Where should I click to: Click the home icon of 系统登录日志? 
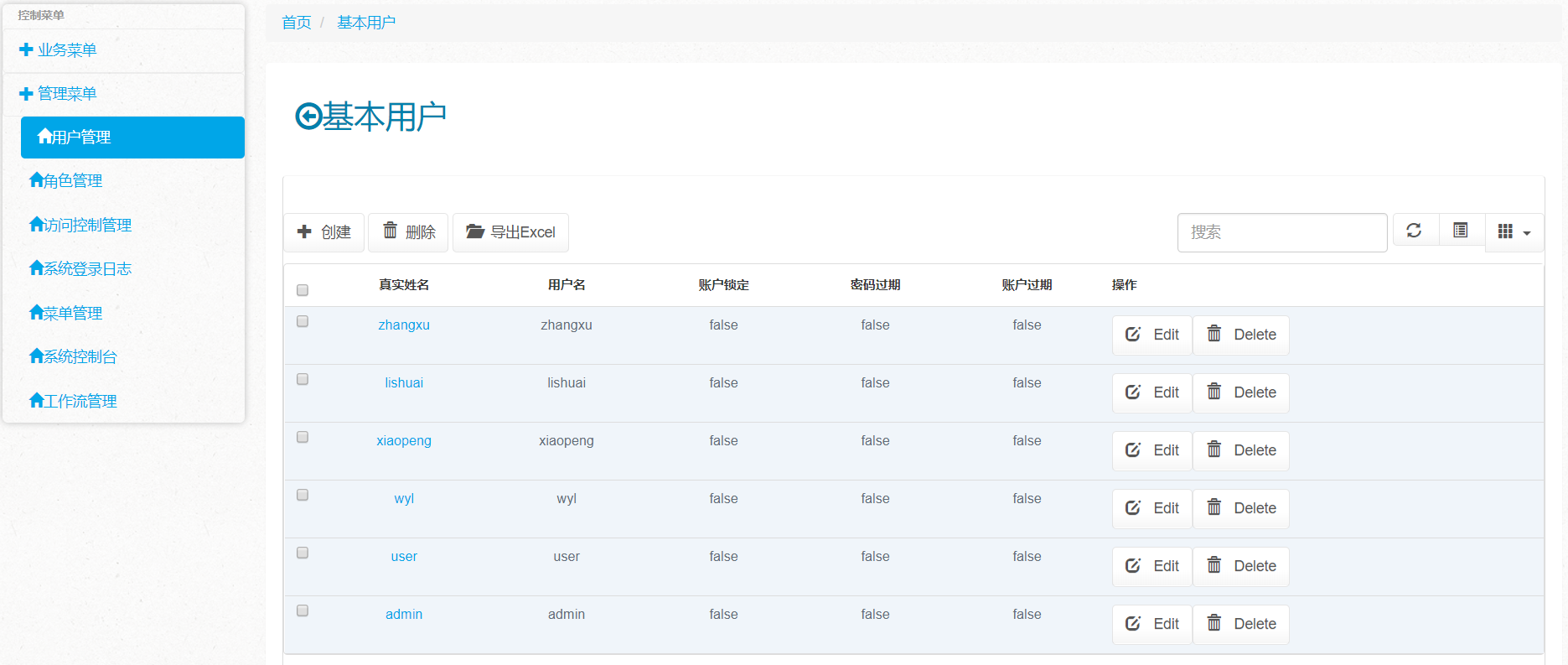36,268
